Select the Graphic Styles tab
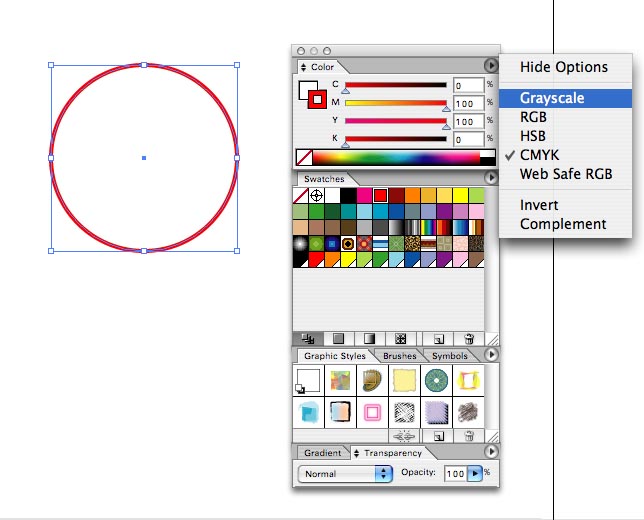Screen dimensions: 644x520 pos(335,356)
